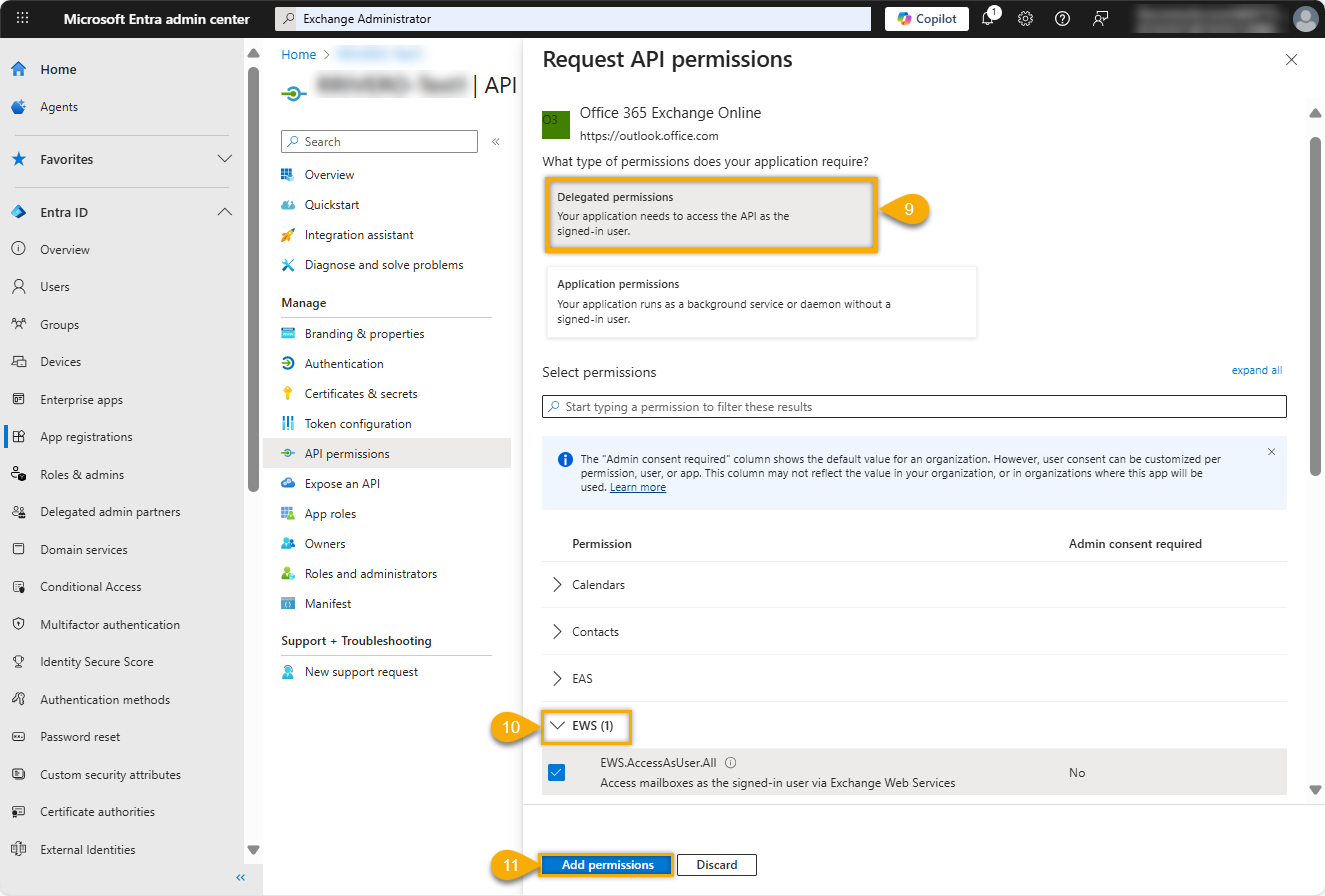Click the permissions panel vertical scrollbar
The height and width of the screenshot is (896, 1325).
[x=1315, y=300]
